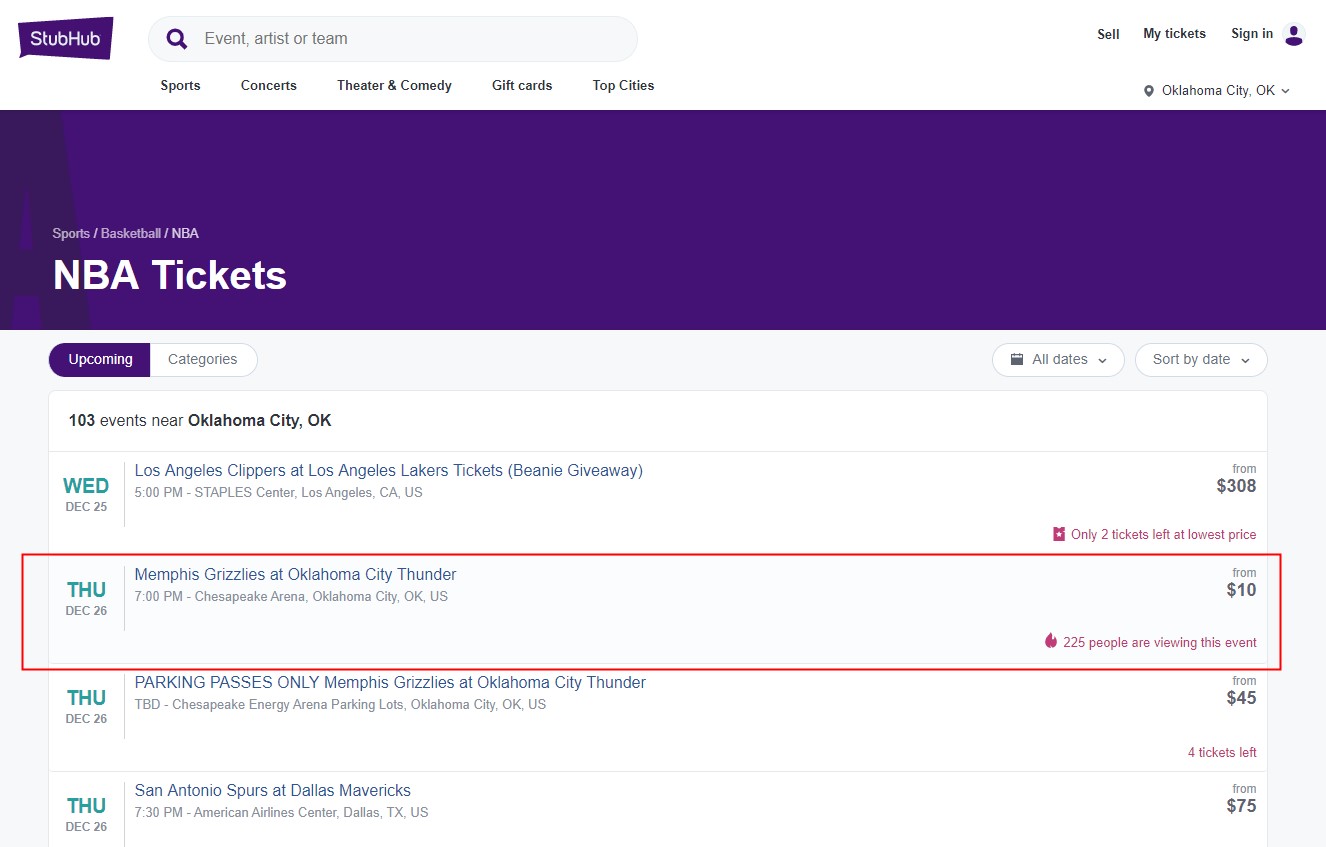Switch to the Categories tab
The width and height of the screenshot is (1326, 847).
pyautogui.click(x=203, y=360)
